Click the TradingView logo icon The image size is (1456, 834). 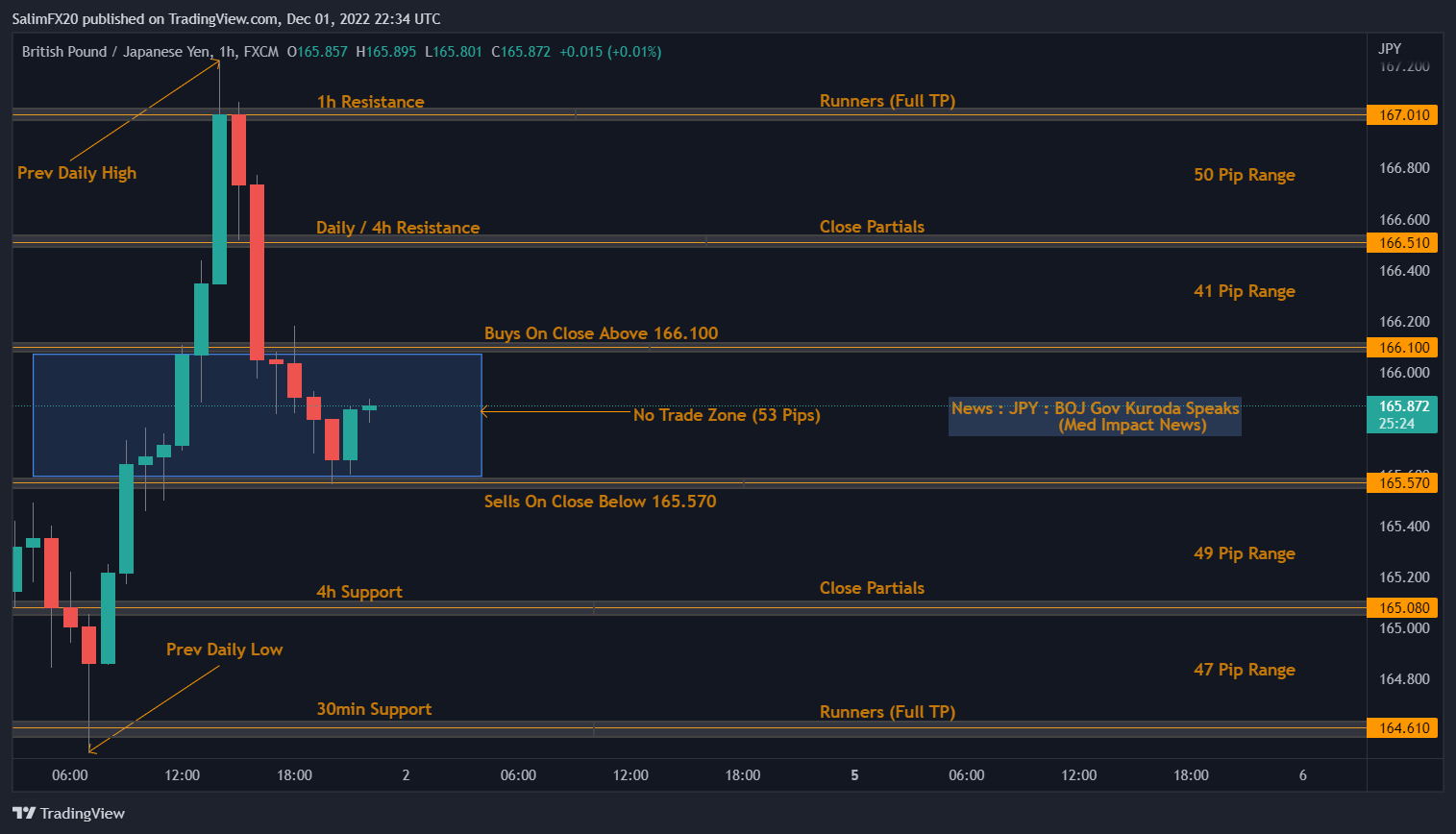[24, 813]
